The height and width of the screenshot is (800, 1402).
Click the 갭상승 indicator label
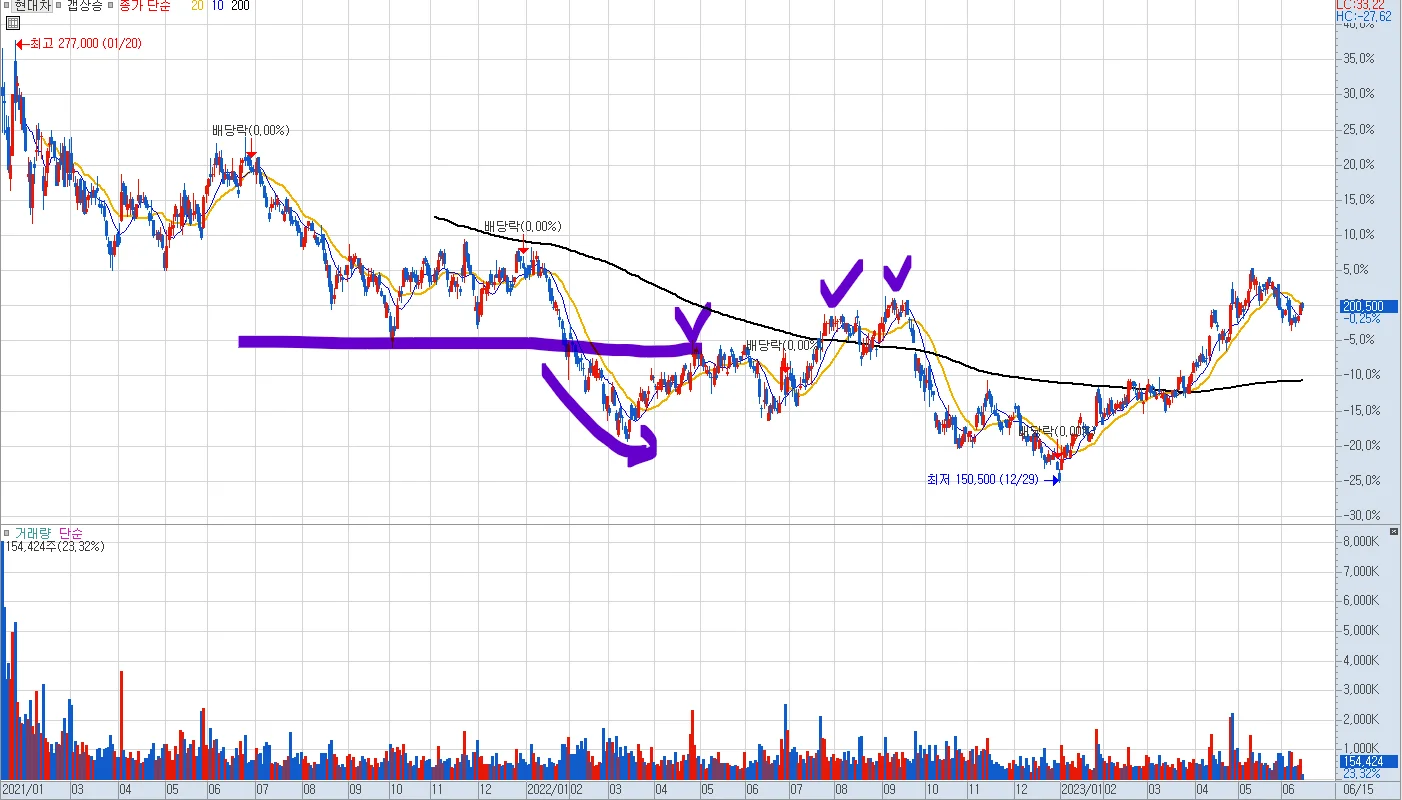click(84, 6)
